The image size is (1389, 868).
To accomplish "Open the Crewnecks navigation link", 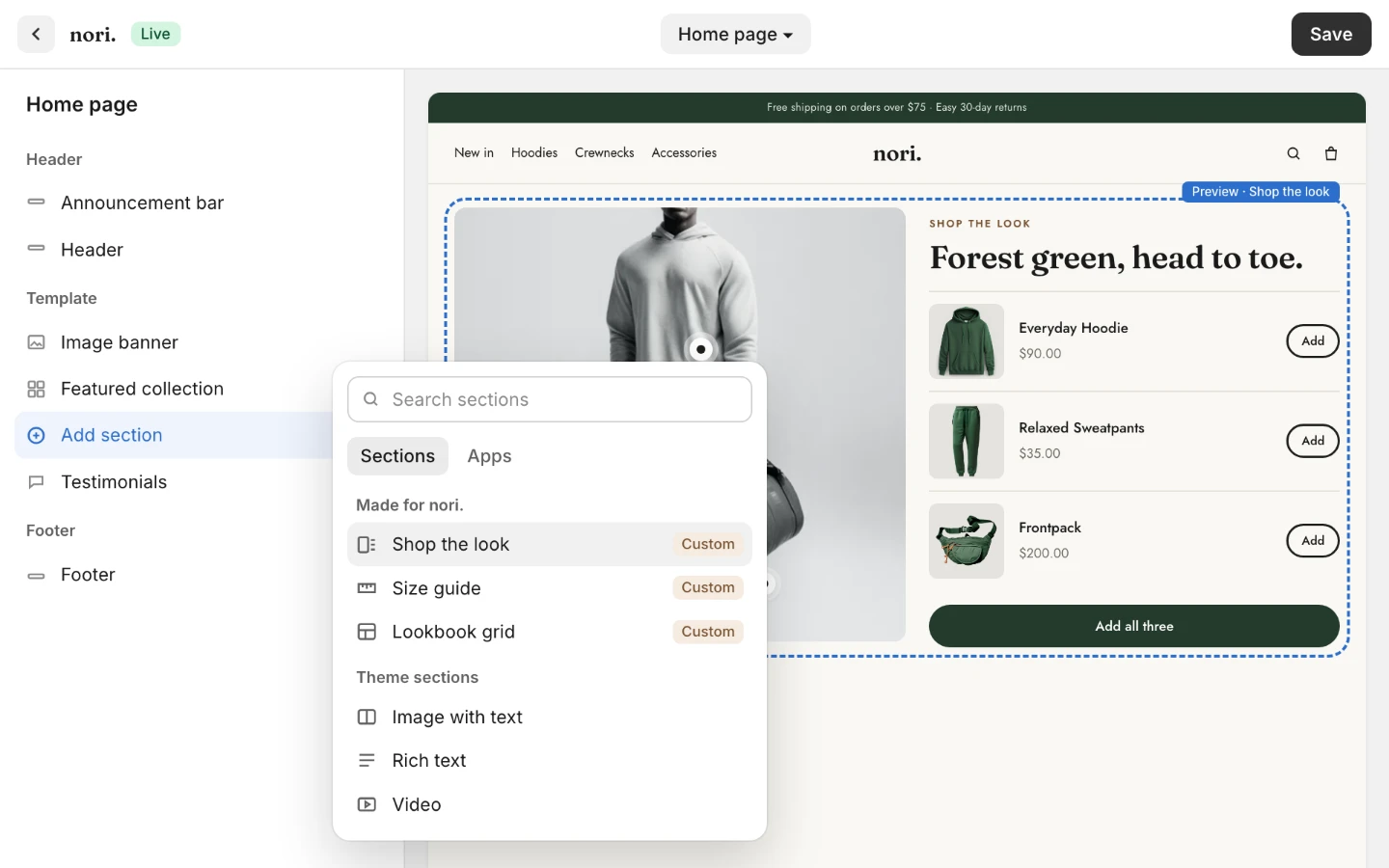I will (605, 152).
